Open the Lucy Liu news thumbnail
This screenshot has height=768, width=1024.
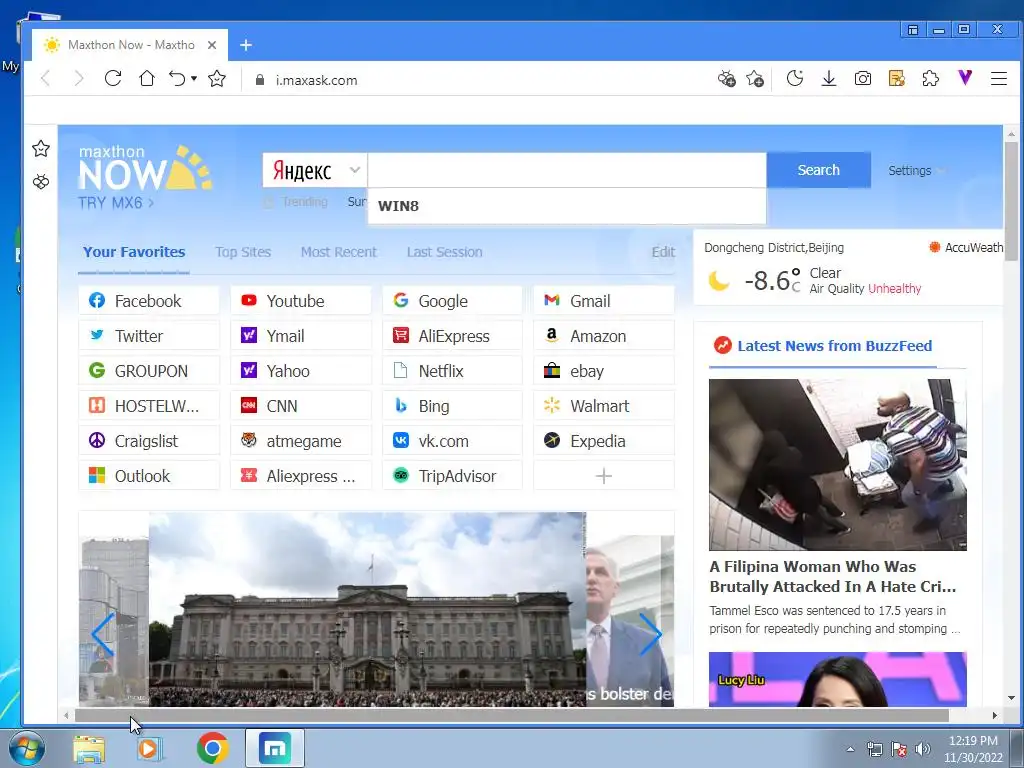tap(838, 679)
